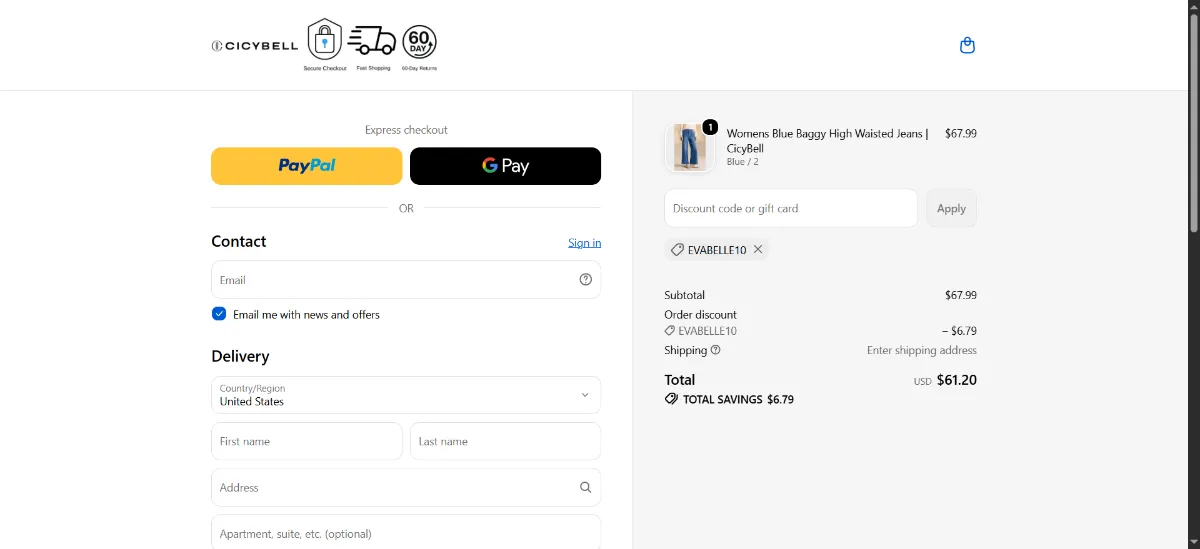1200x549 pixels.
Task: Click the tag icon on EVABELLE10 chip
Action: [677, 250]
